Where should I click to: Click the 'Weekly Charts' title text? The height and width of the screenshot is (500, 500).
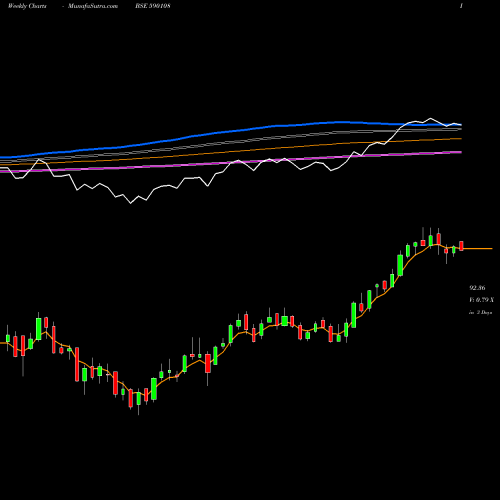point(27,6)
